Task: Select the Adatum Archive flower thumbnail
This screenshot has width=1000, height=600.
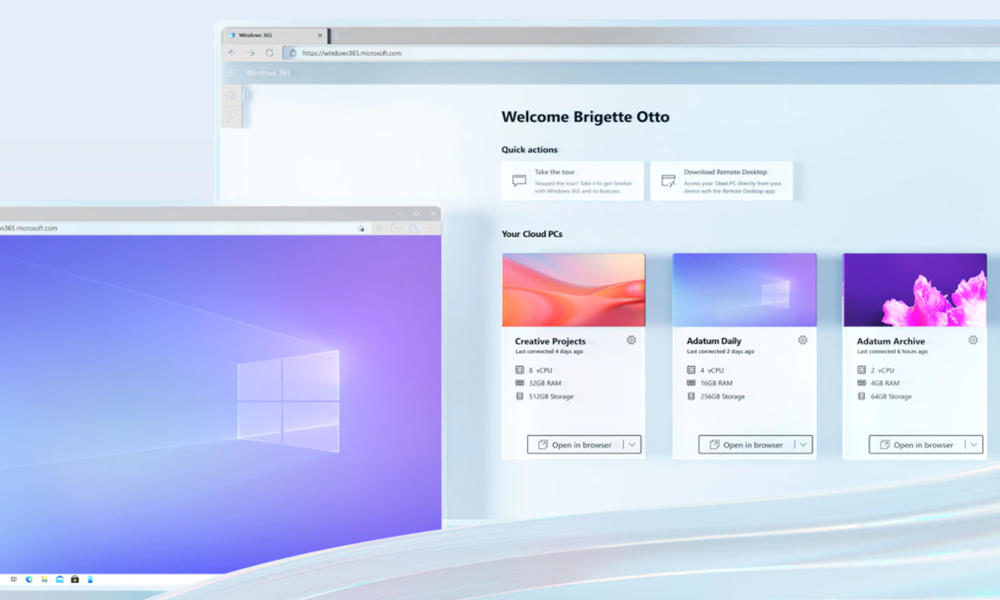Action: (x=915, y=290)
